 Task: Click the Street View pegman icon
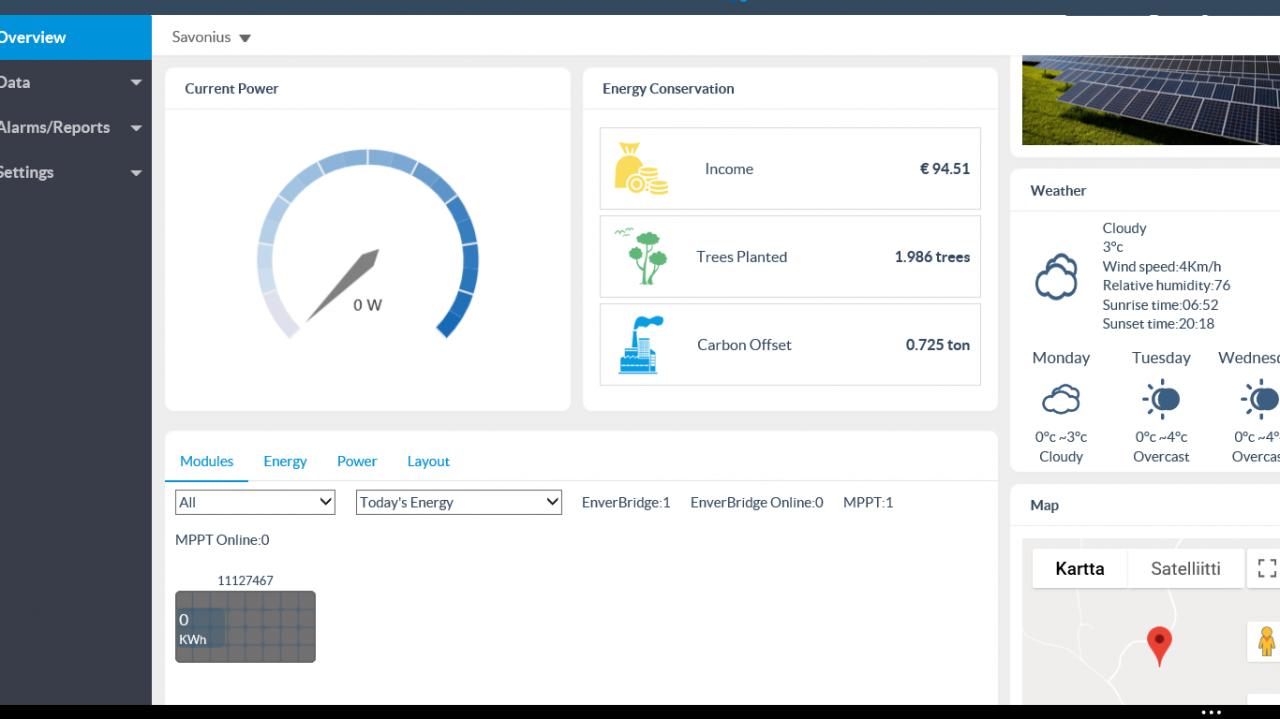1266,641
